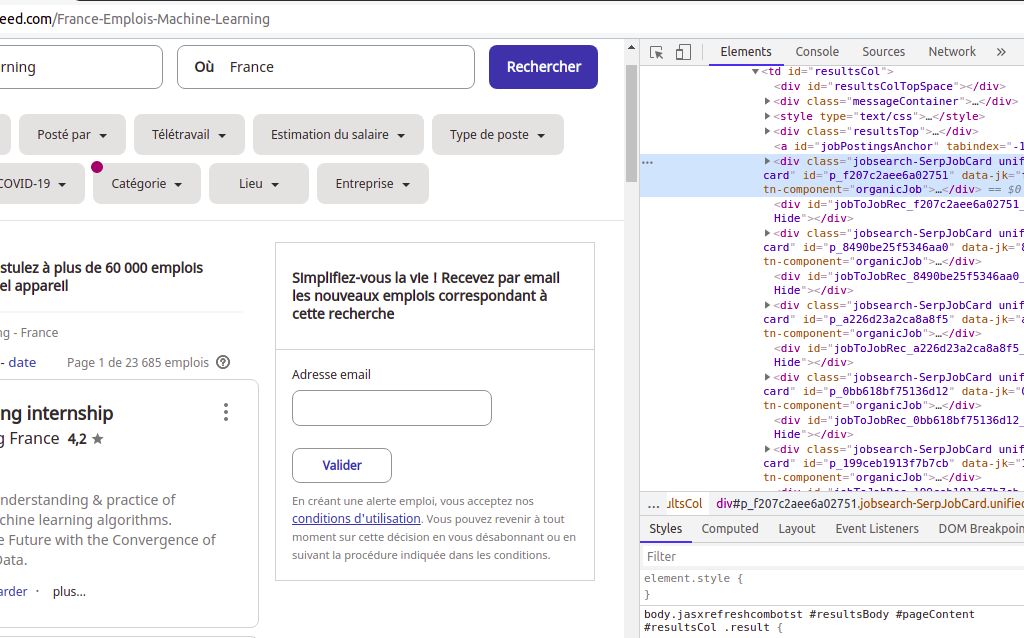Click the Adresse email input field
Screen dimensions: 1024x638
391,408
